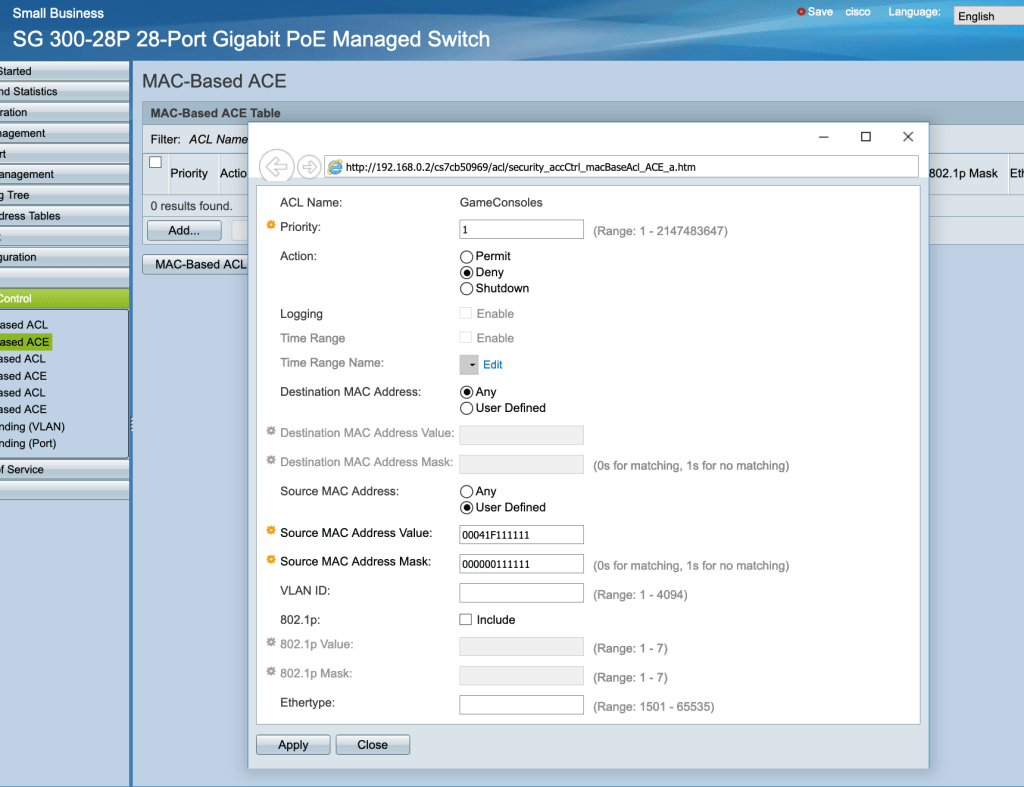The image size is (1024, 787).
Task: Open MAC-Based ACE in the sidebar
Action: (x=25, y=342)
